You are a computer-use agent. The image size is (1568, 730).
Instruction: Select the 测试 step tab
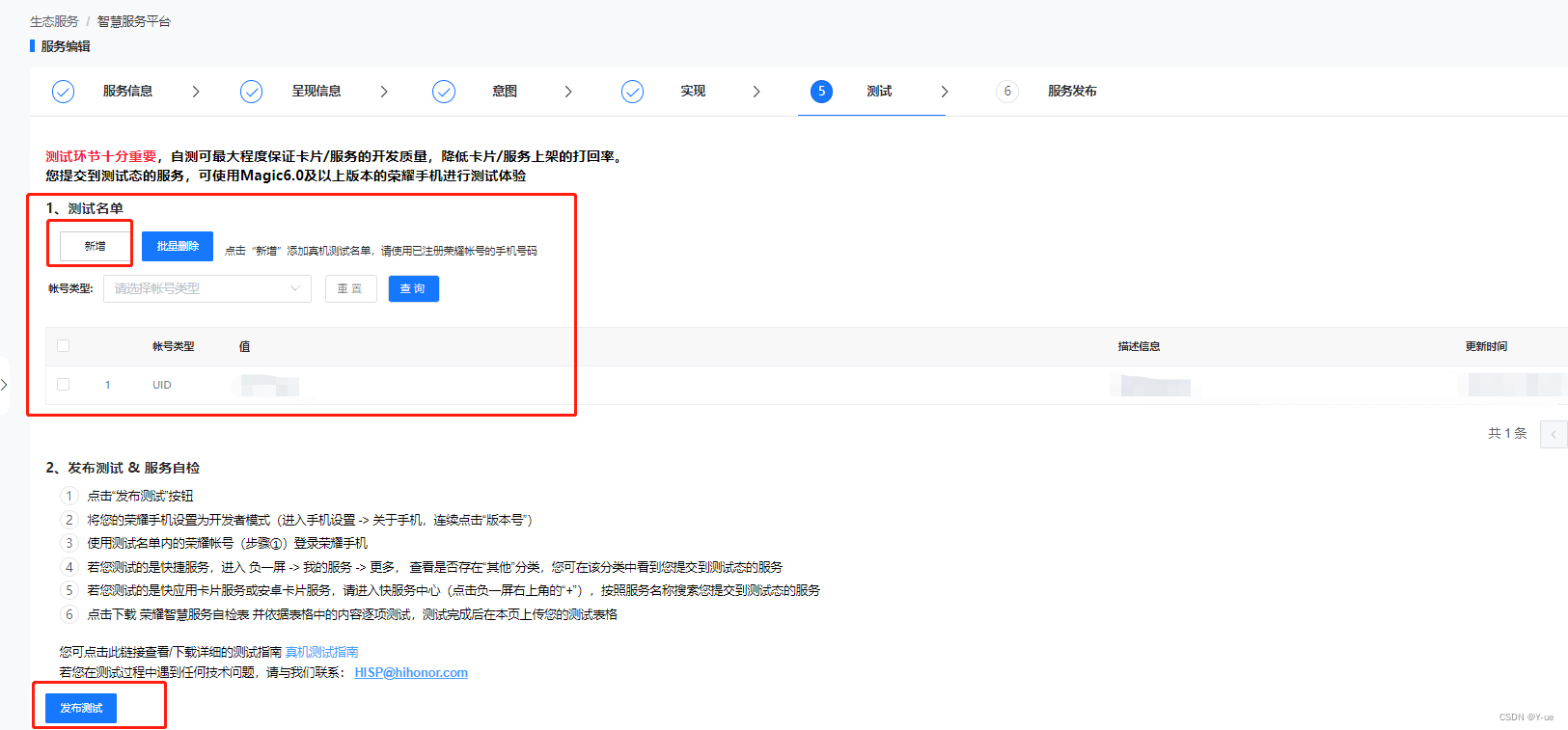[879, 92]
